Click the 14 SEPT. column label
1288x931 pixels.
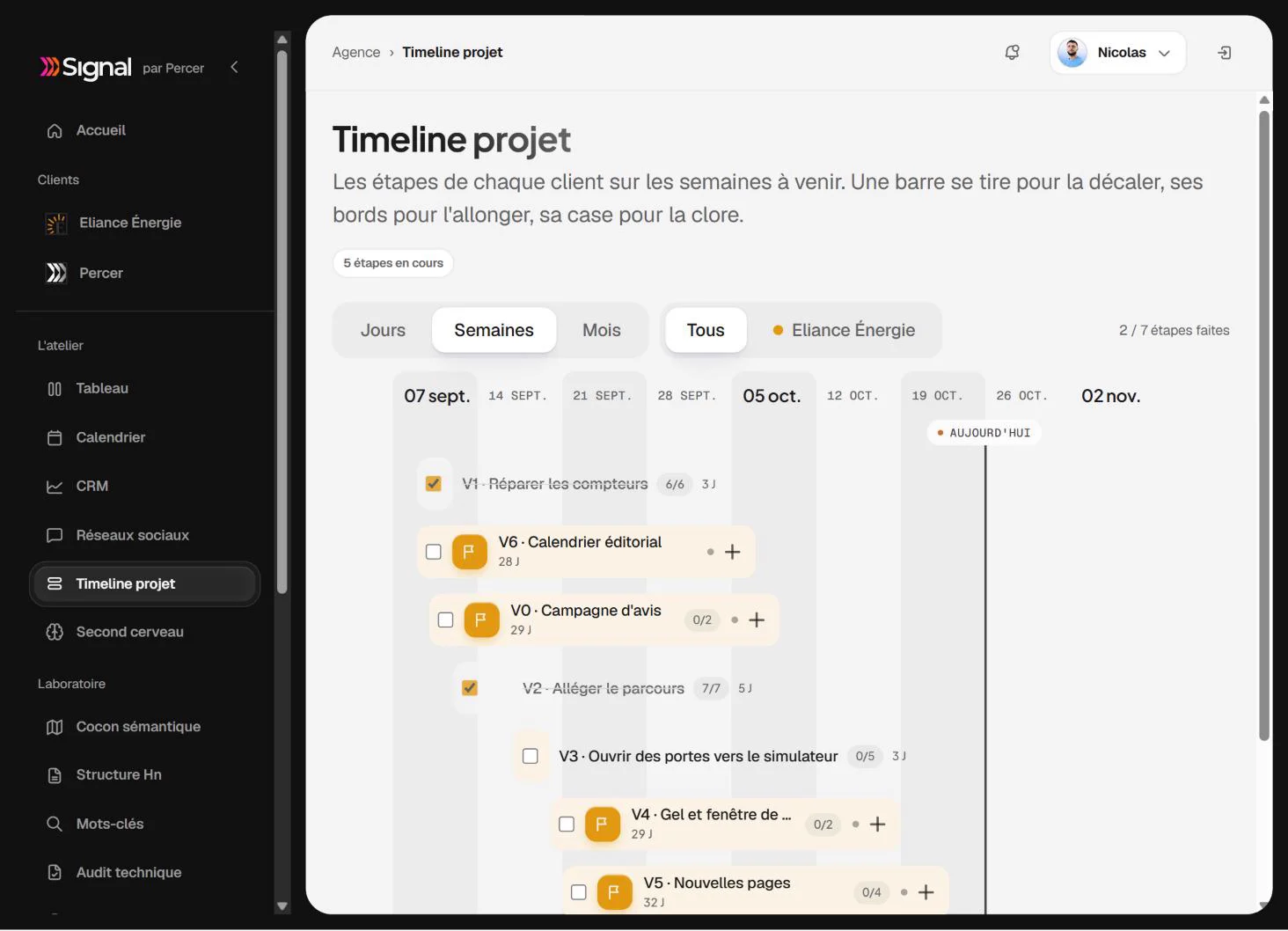(x=517, y=396)
